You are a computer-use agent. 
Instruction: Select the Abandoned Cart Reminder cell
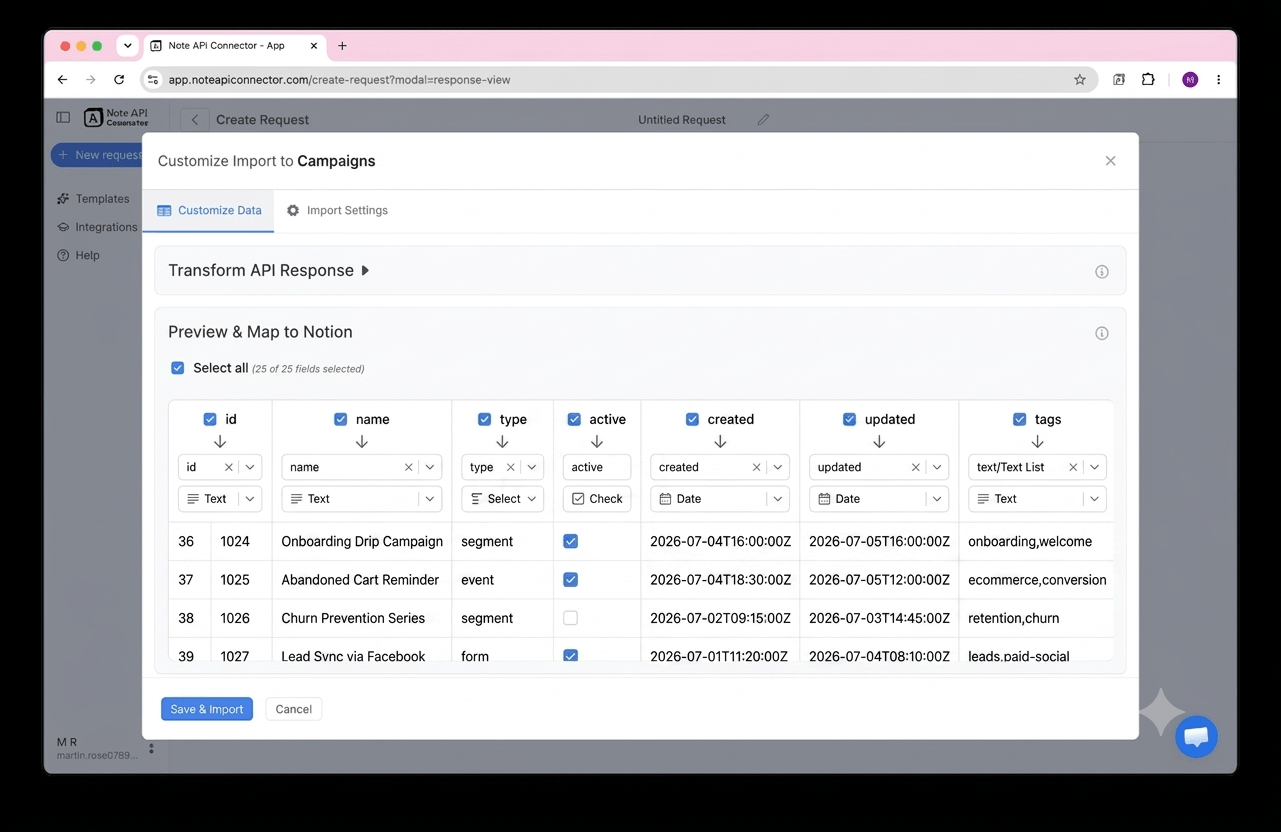point(361,580)
